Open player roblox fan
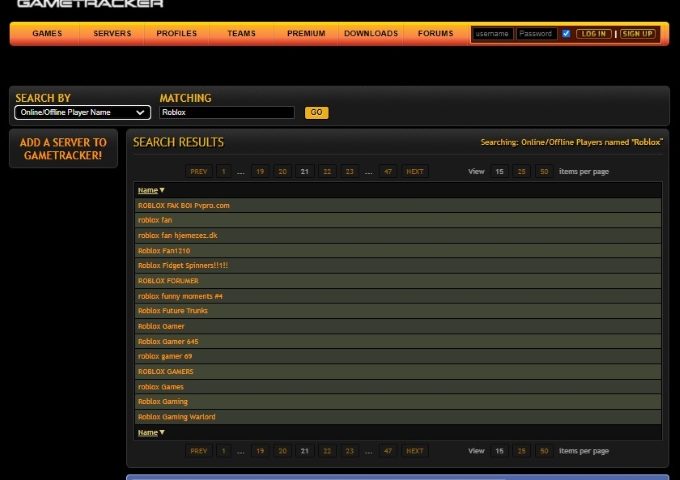The image size is (680, 480). point(155,220)
